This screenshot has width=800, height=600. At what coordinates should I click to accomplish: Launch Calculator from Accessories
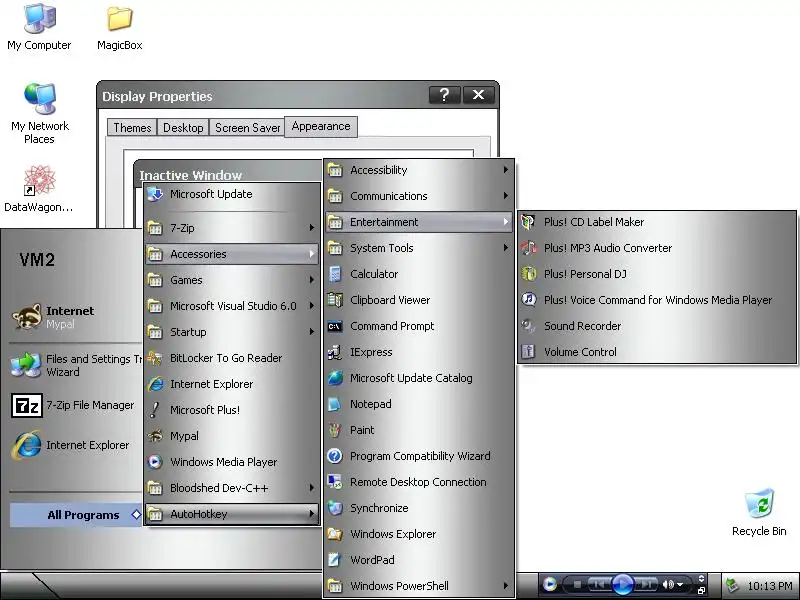418,274
